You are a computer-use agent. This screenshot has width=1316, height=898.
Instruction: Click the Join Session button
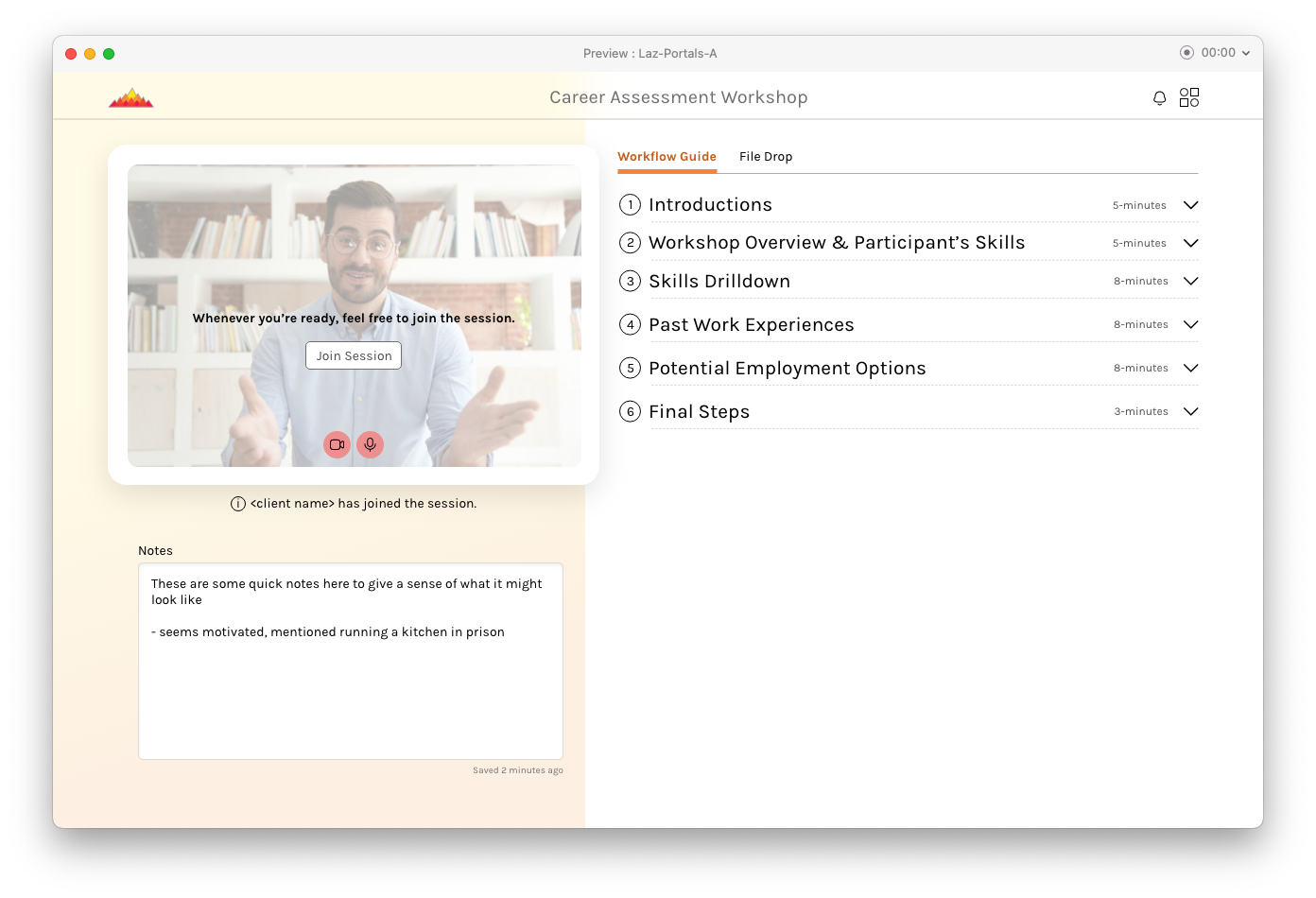[x=354, y=355]
